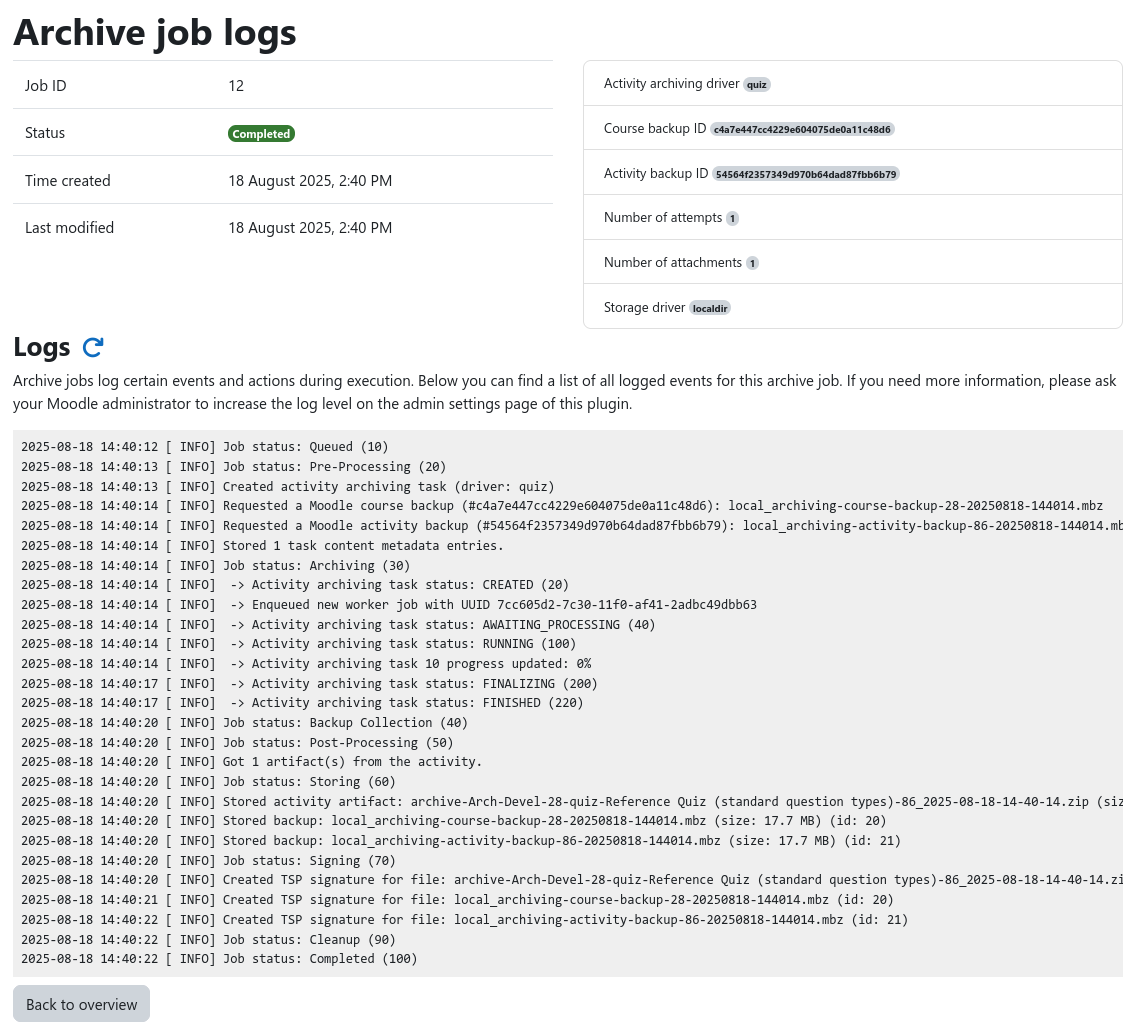
Task: Click the logs description paragraph
Action: click(565, 392)
